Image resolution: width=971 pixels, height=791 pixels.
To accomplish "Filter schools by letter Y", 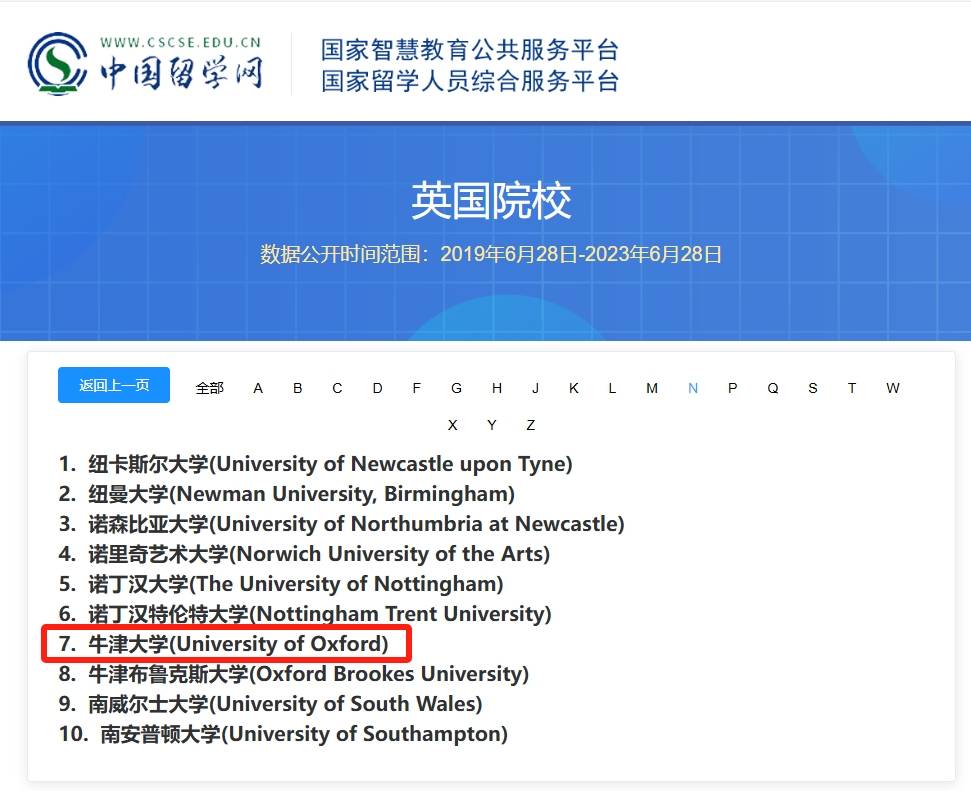I will point(492,425).
